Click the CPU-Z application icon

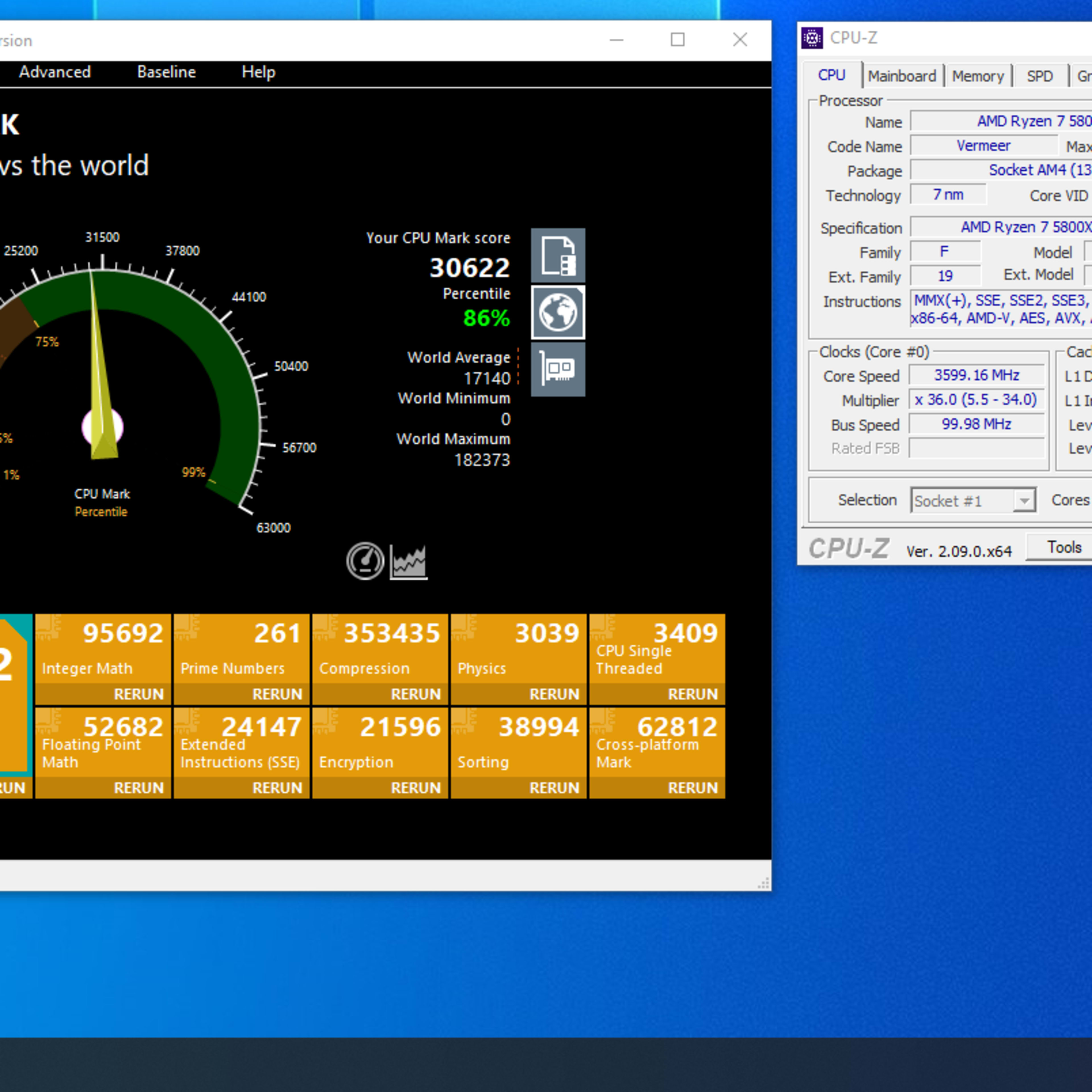pyautogui.click(x=812, y=38)
